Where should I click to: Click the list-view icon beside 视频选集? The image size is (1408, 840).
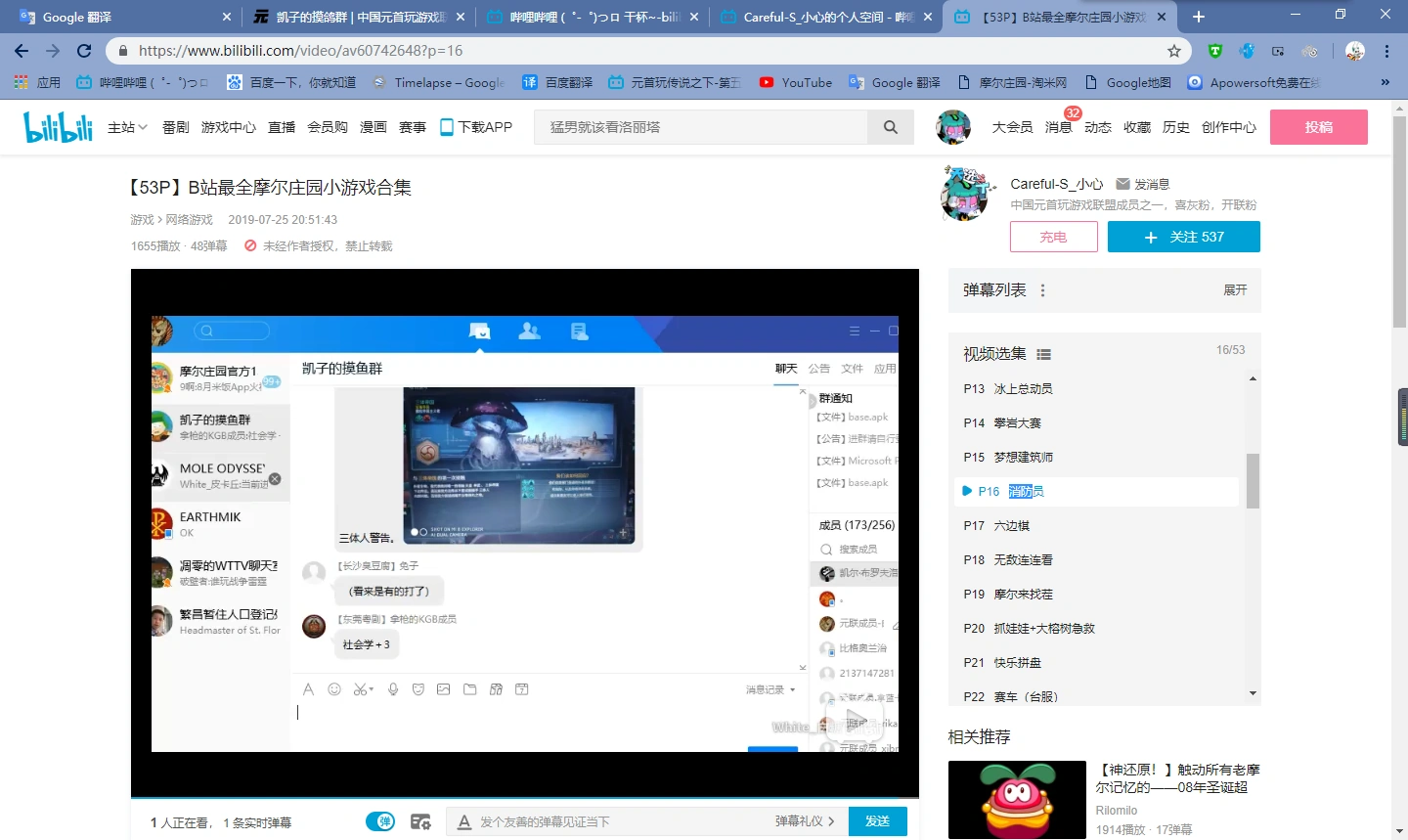point(1042,353)
